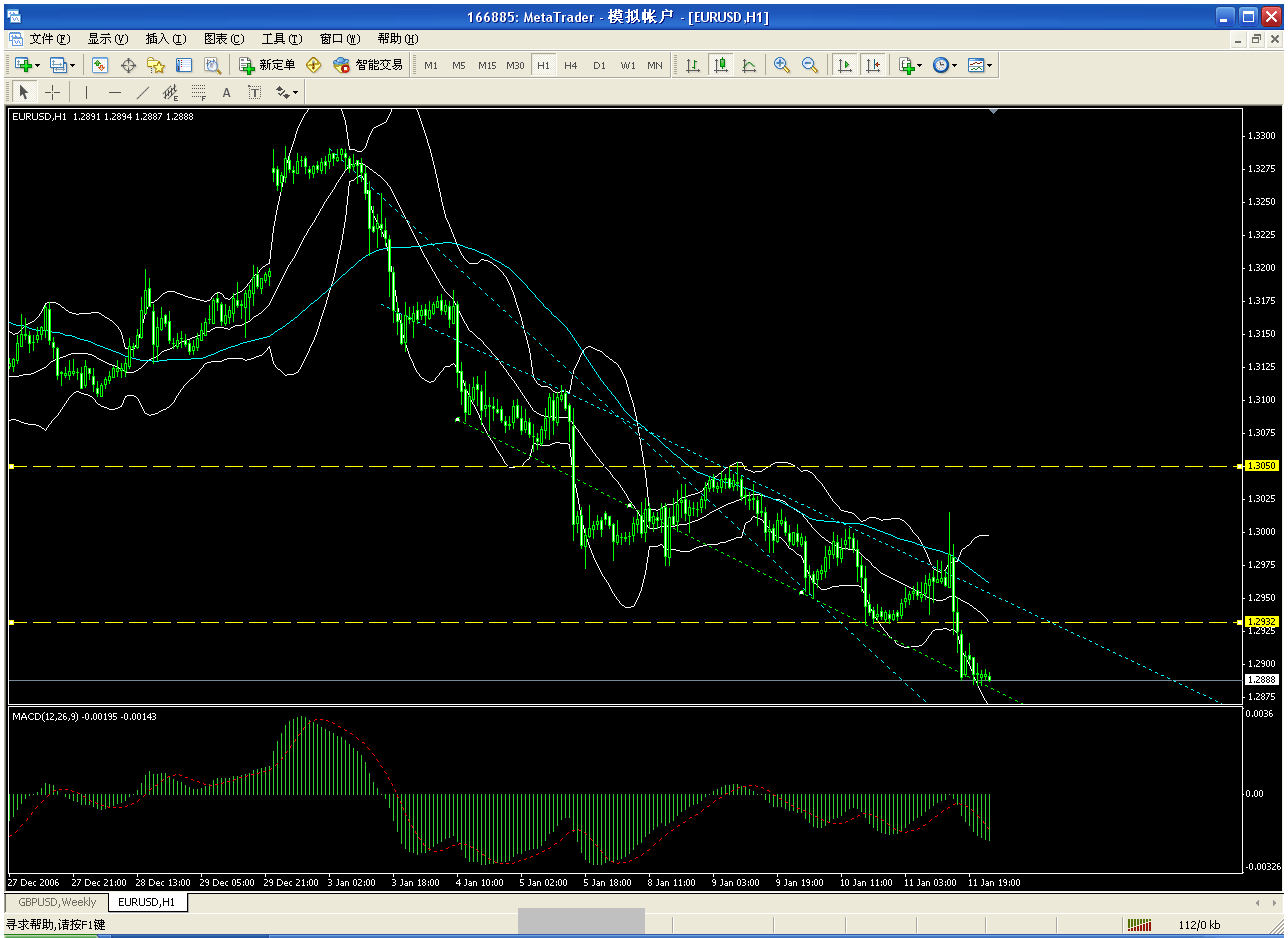This screenshot has width=1288, height=938.
Task: Switch chart to M1 timeframe
Action: [431, 65]
